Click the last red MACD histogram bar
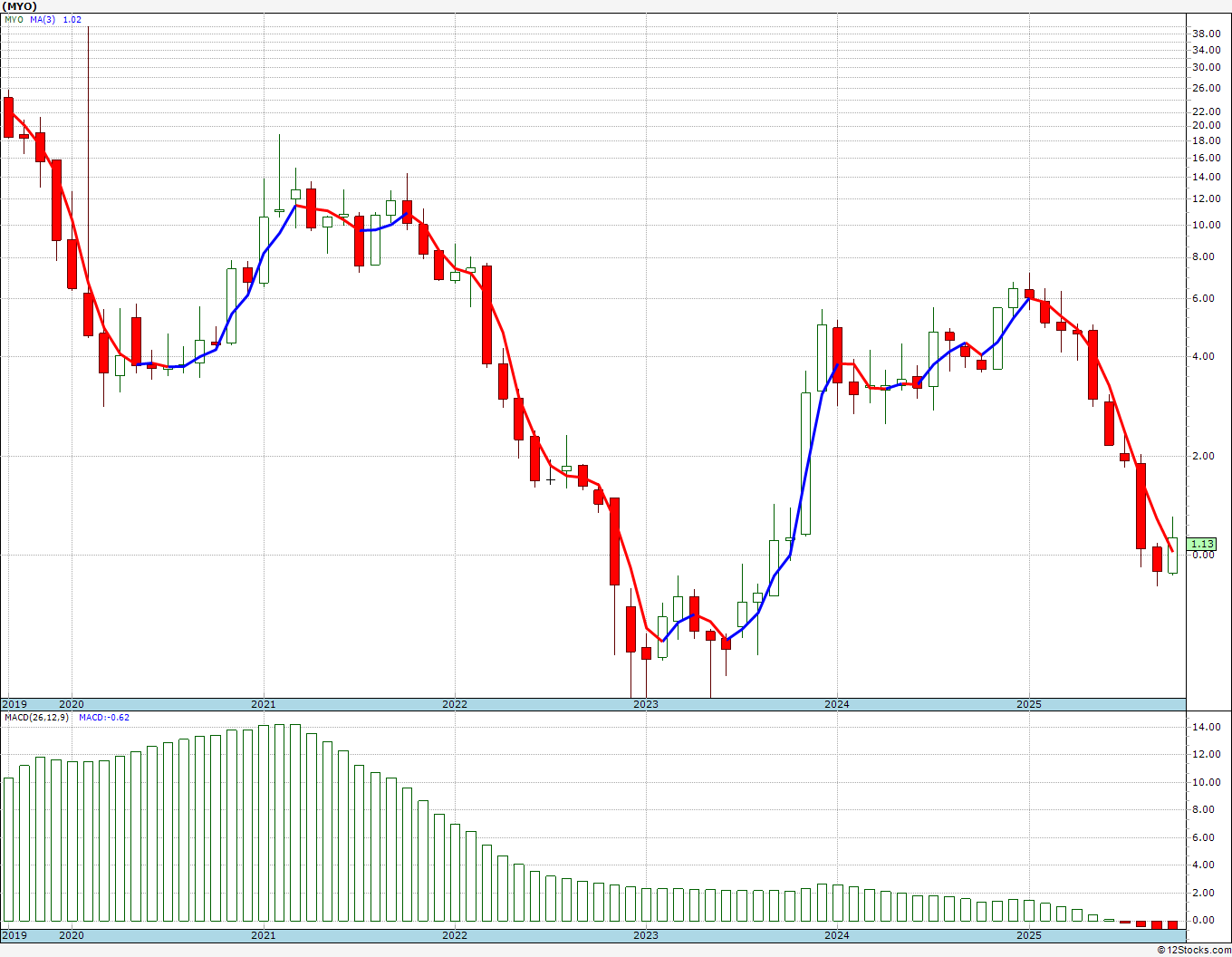Image resolution: width=1232 pixels, height=957 pixels. 1172,924
